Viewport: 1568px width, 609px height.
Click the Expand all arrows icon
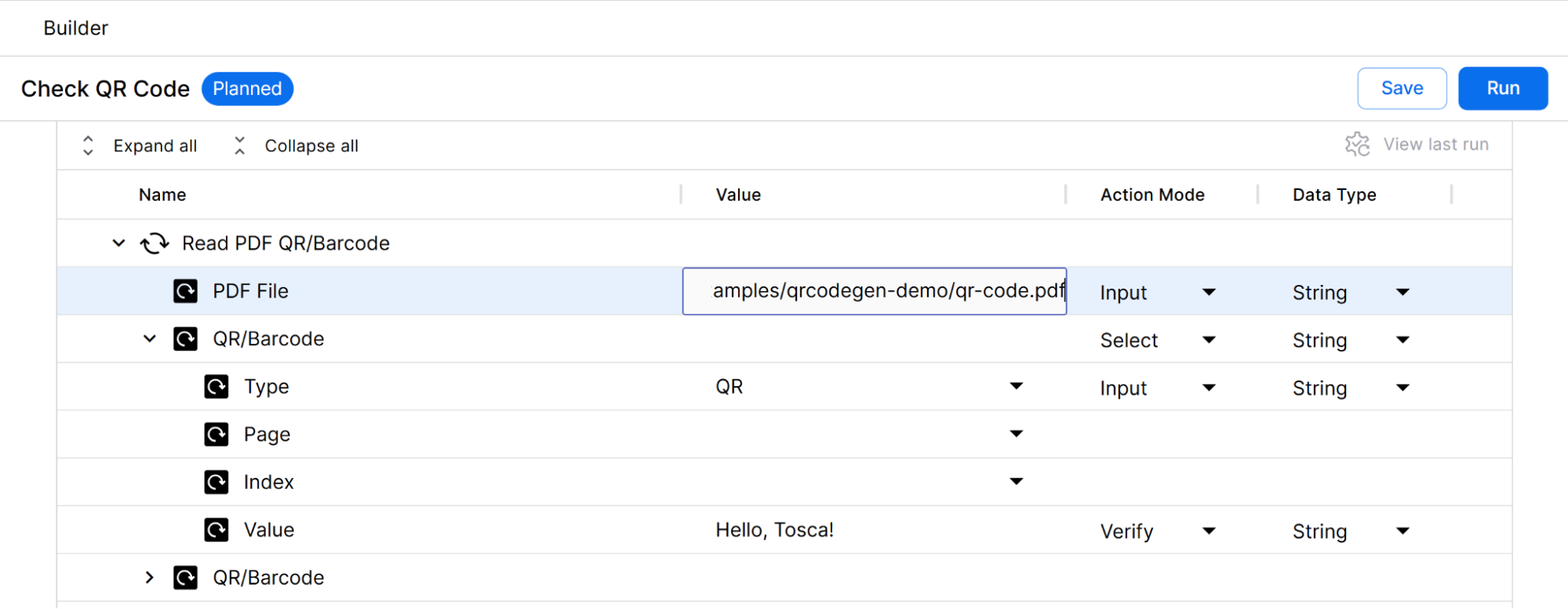pos(88,146)
